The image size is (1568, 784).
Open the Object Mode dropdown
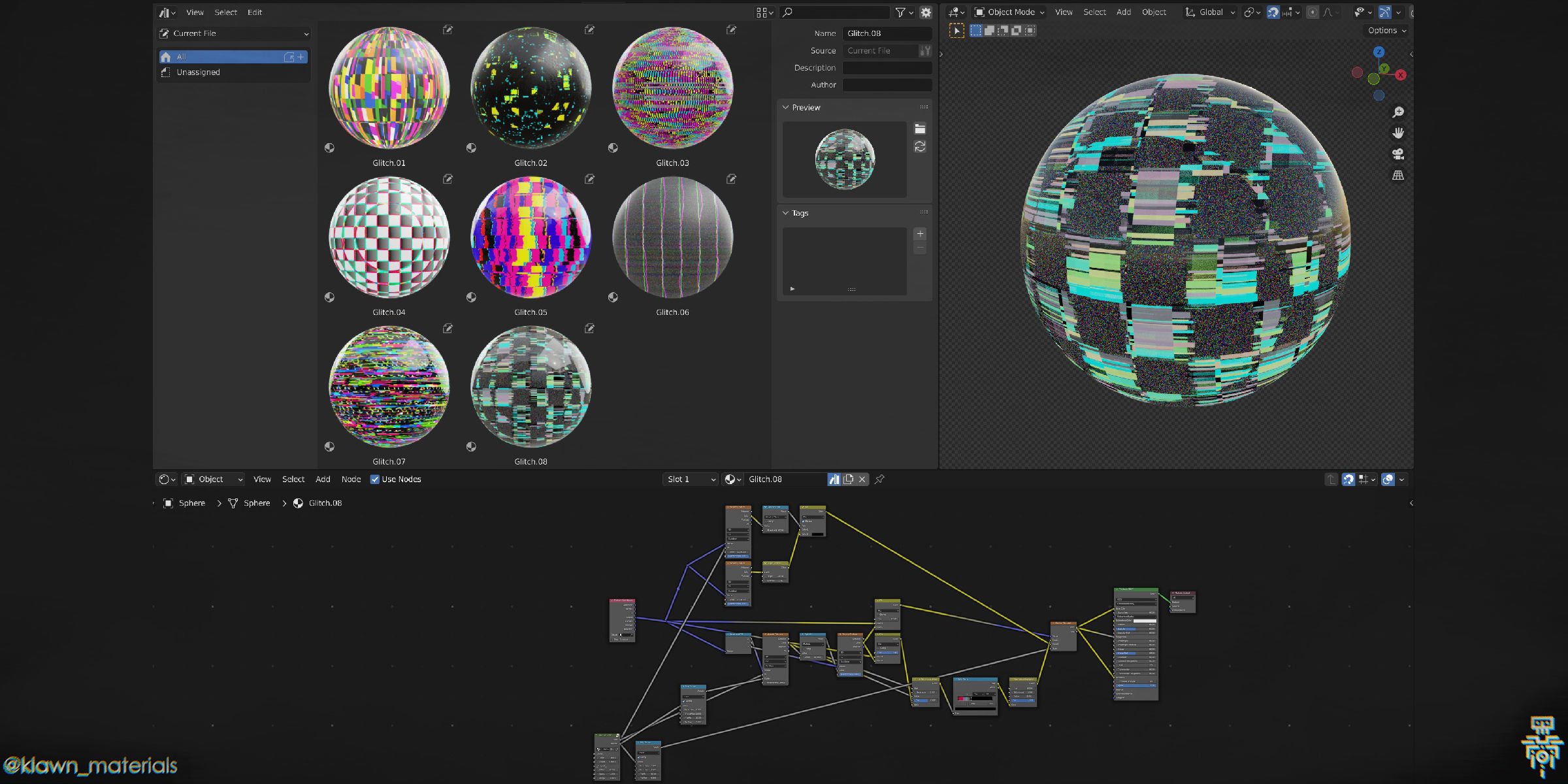[1008, 12]
